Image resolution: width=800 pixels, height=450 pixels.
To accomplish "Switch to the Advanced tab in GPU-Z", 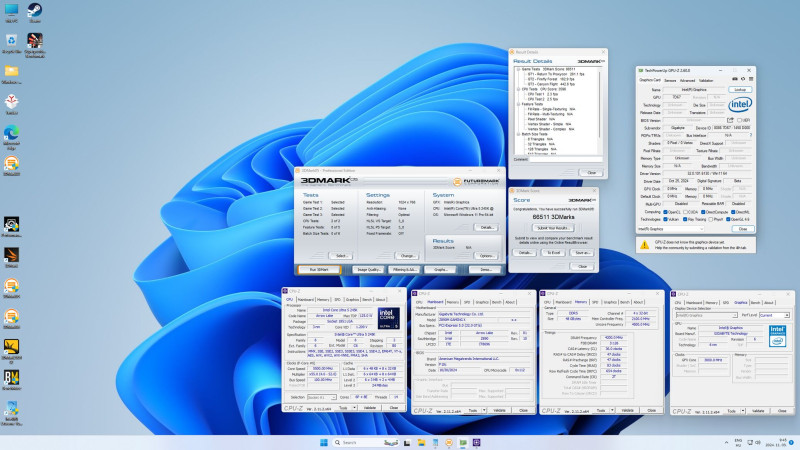I will coord(687,80).
